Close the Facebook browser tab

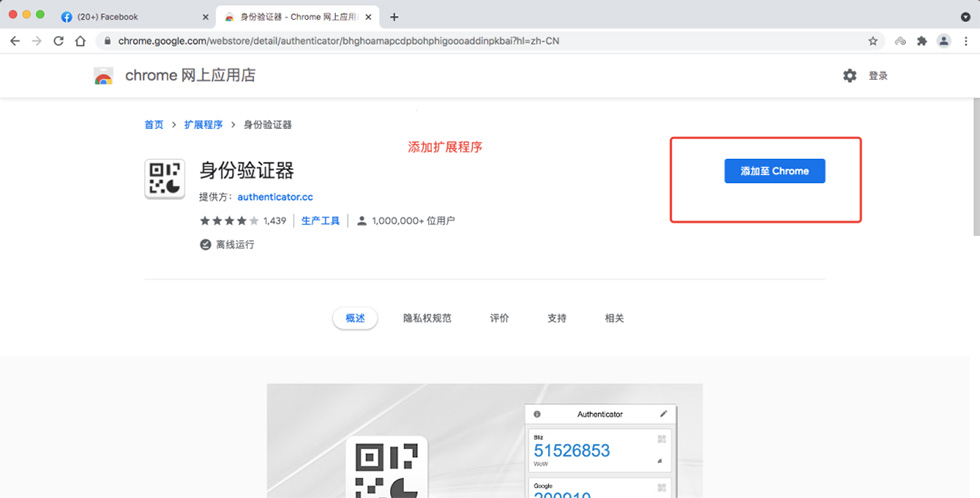[204, 17]
